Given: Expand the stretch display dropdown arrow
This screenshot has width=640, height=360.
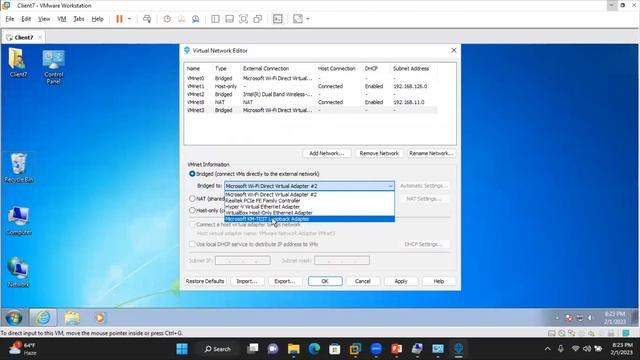Looking at the screenshot, I should pos(308,19).
